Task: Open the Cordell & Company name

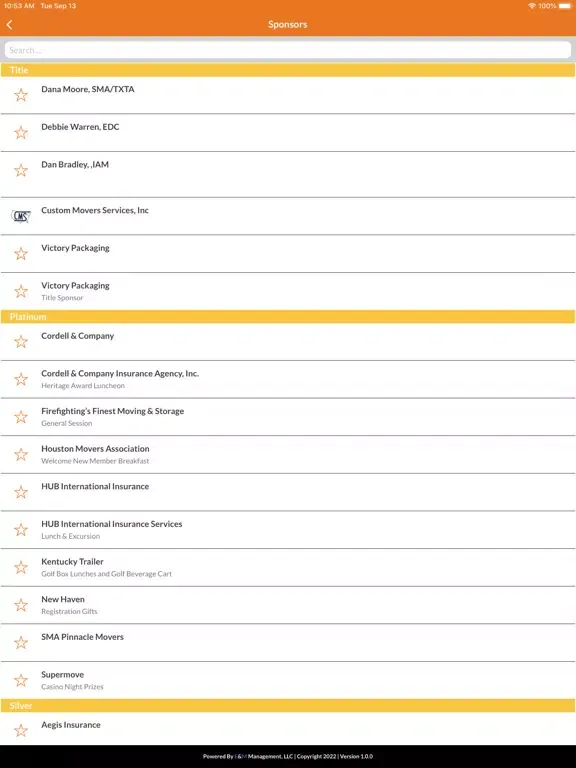Action: tap(77, 336)
